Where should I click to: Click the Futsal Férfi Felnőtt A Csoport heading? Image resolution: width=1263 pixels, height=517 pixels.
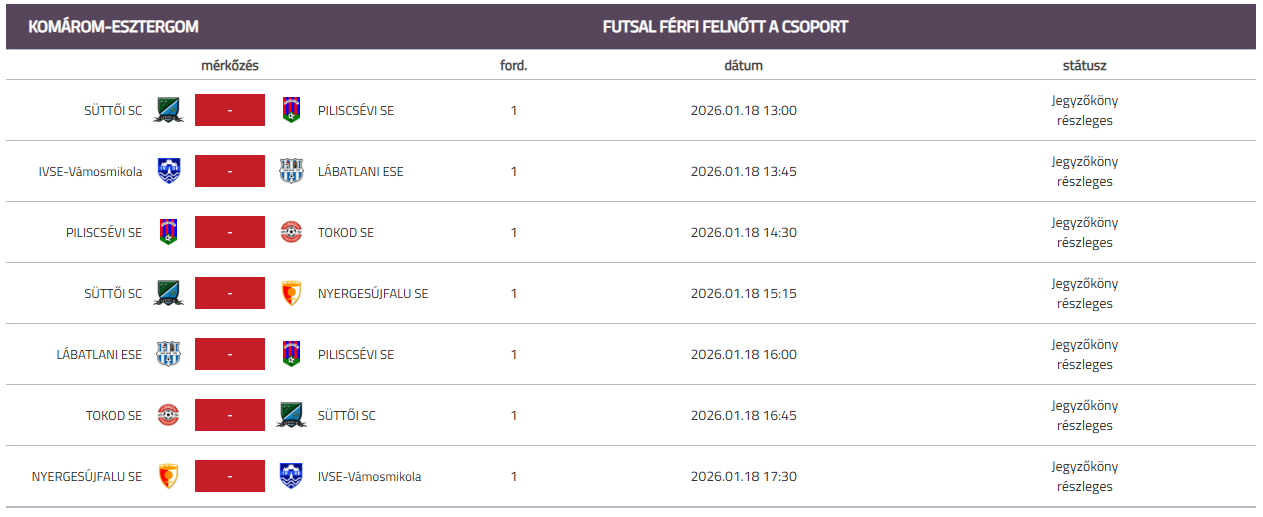click(x=725, y=27)
